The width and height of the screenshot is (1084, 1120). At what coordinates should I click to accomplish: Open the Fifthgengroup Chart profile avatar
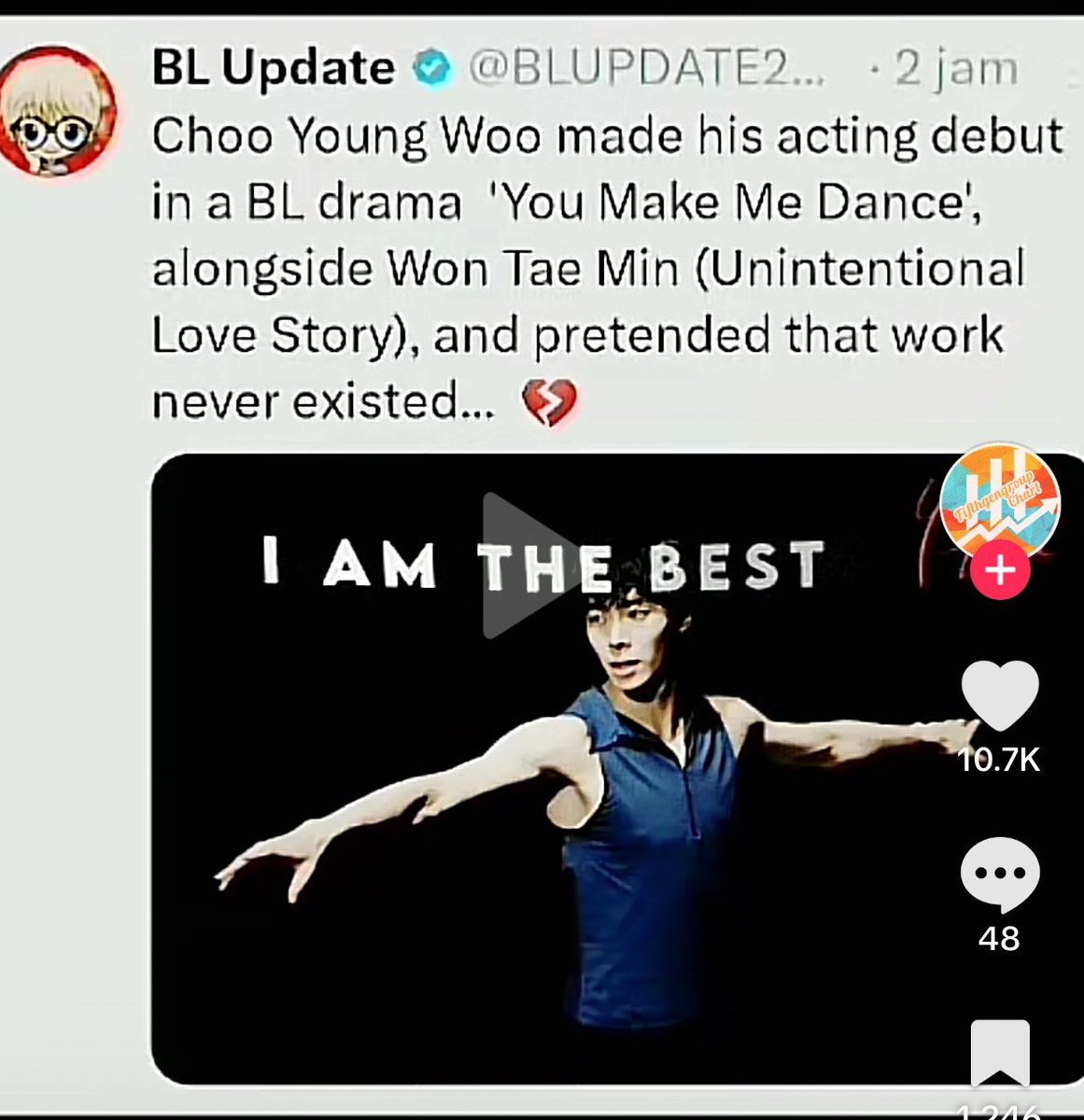point(999,501)
